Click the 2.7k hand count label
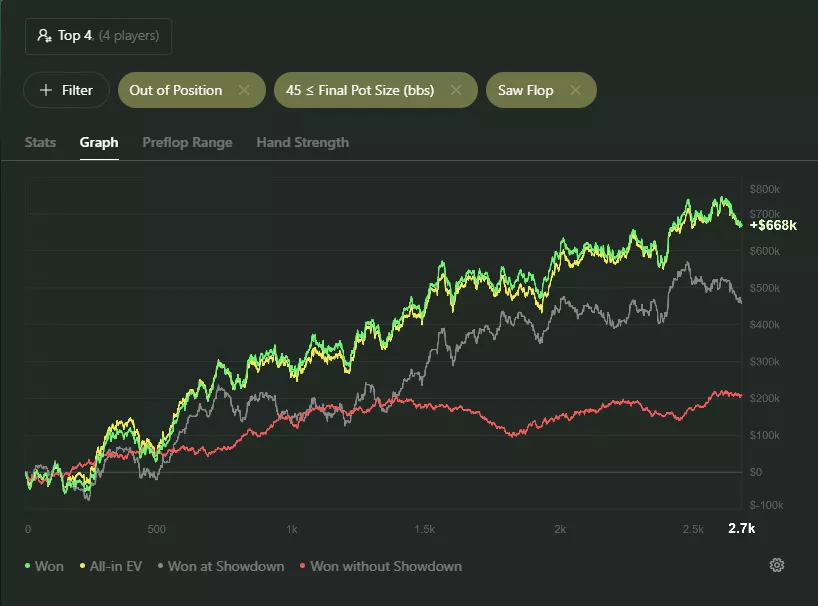818x606 pixels. 741,528
